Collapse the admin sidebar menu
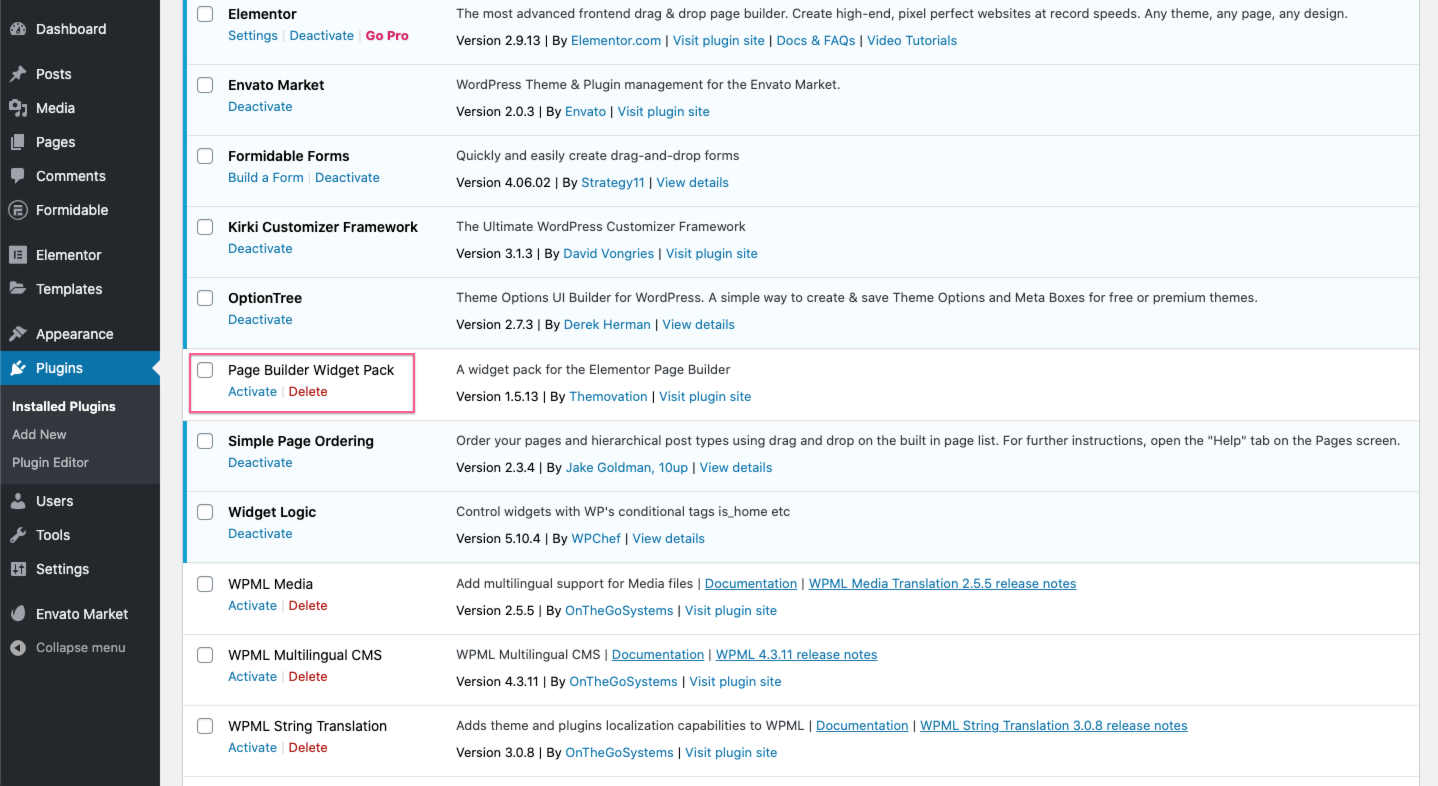The image size is (1438, 786). click(x=80, y=648)
